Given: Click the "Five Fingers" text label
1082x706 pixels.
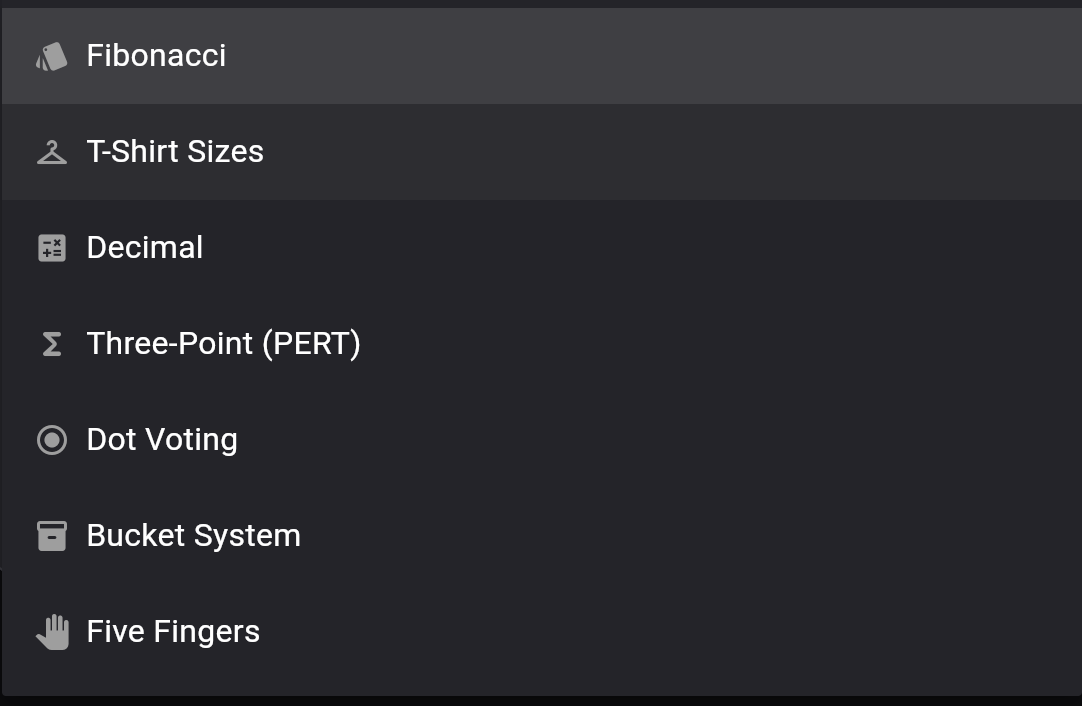Looking at the screenshot, I should click(x=172, y=631).
